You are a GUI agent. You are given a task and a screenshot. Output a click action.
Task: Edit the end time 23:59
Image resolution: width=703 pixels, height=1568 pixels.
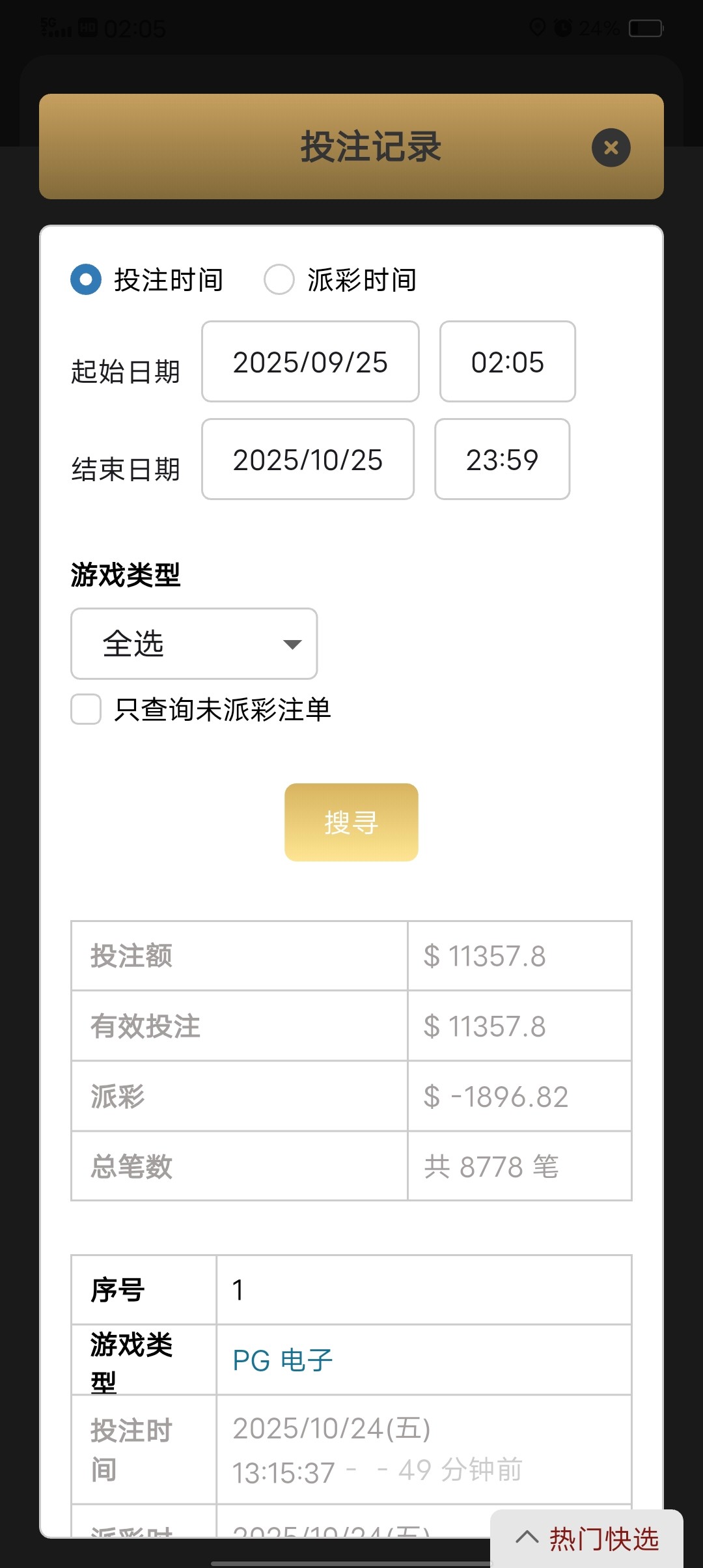pos(502,460)
